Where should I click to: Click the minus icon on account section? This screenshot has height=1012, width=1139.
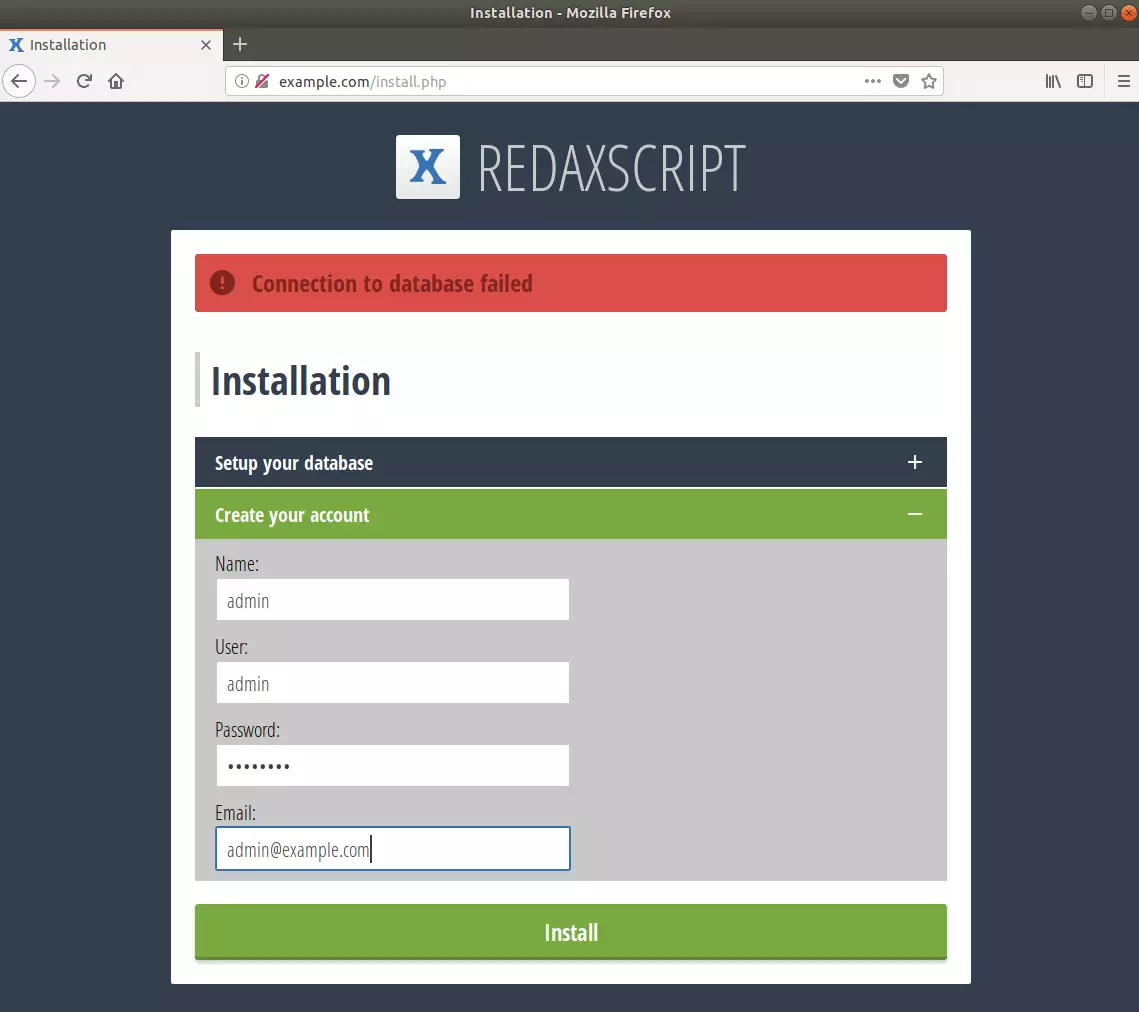point(915,514)
